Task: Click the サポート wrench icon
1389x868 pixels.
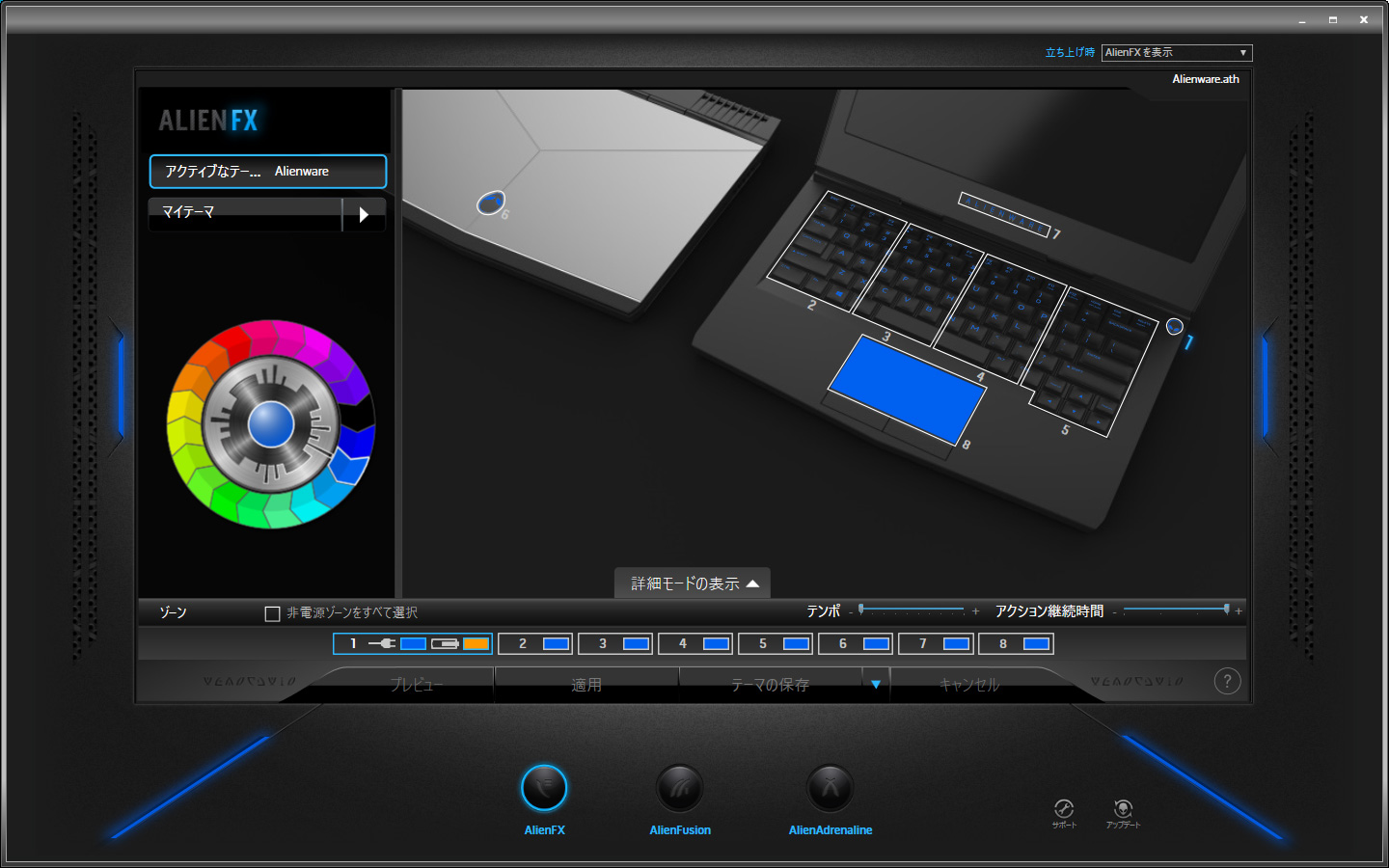Action: (x=1064, y=809)
